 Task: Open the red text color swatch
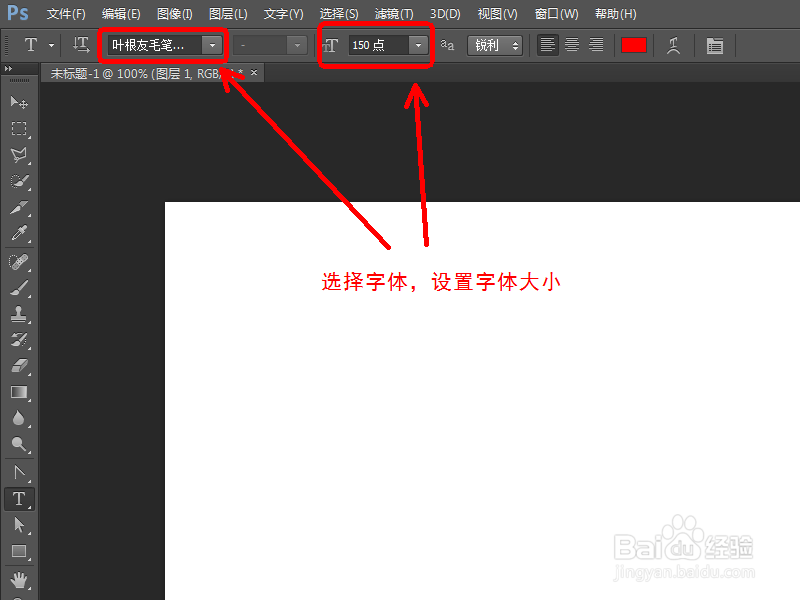pyautogui.click(x=634, y=45)
